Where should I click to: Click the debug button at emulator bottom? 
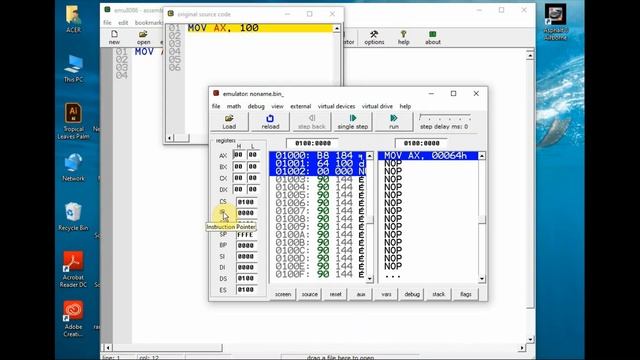point(412,294)
